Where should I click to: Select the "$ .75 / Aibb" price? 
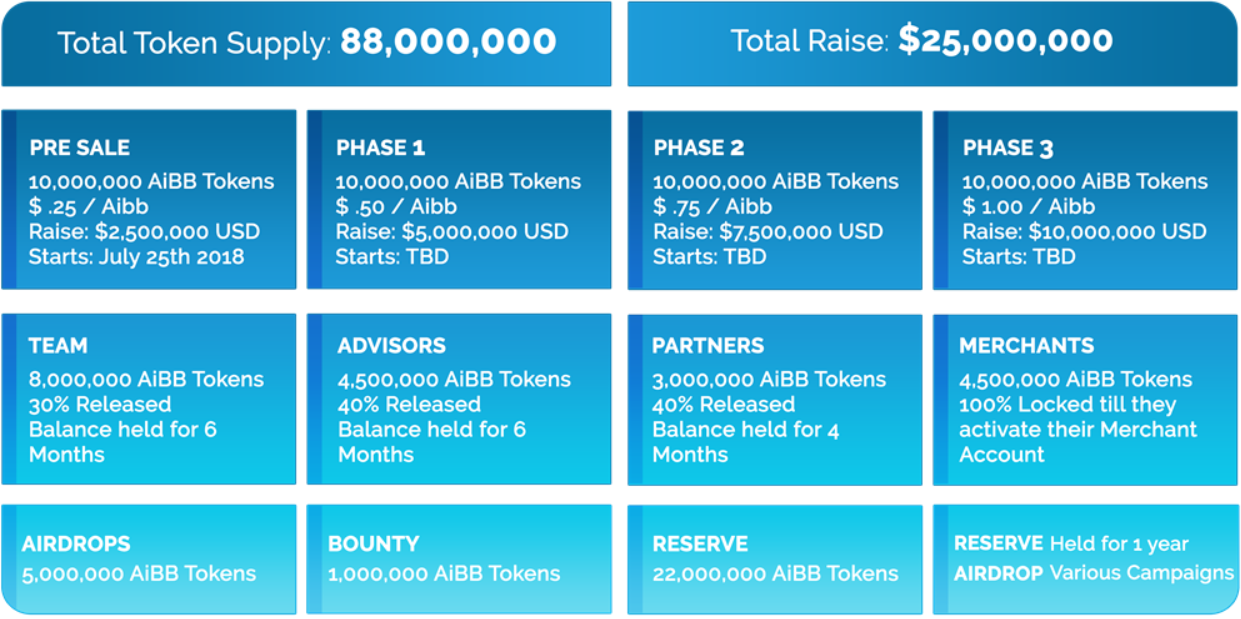[712, 207]
